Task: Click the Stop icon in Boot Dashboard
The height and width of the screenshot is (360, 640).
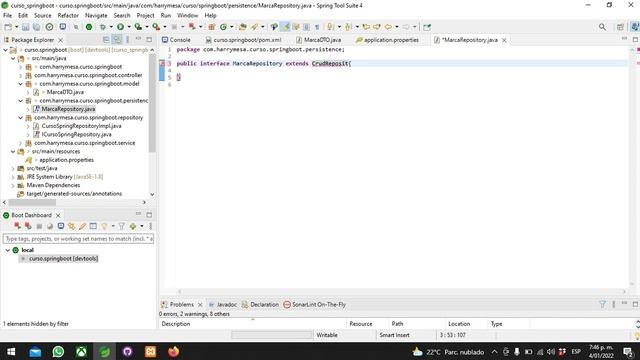Action: (39, 226)
